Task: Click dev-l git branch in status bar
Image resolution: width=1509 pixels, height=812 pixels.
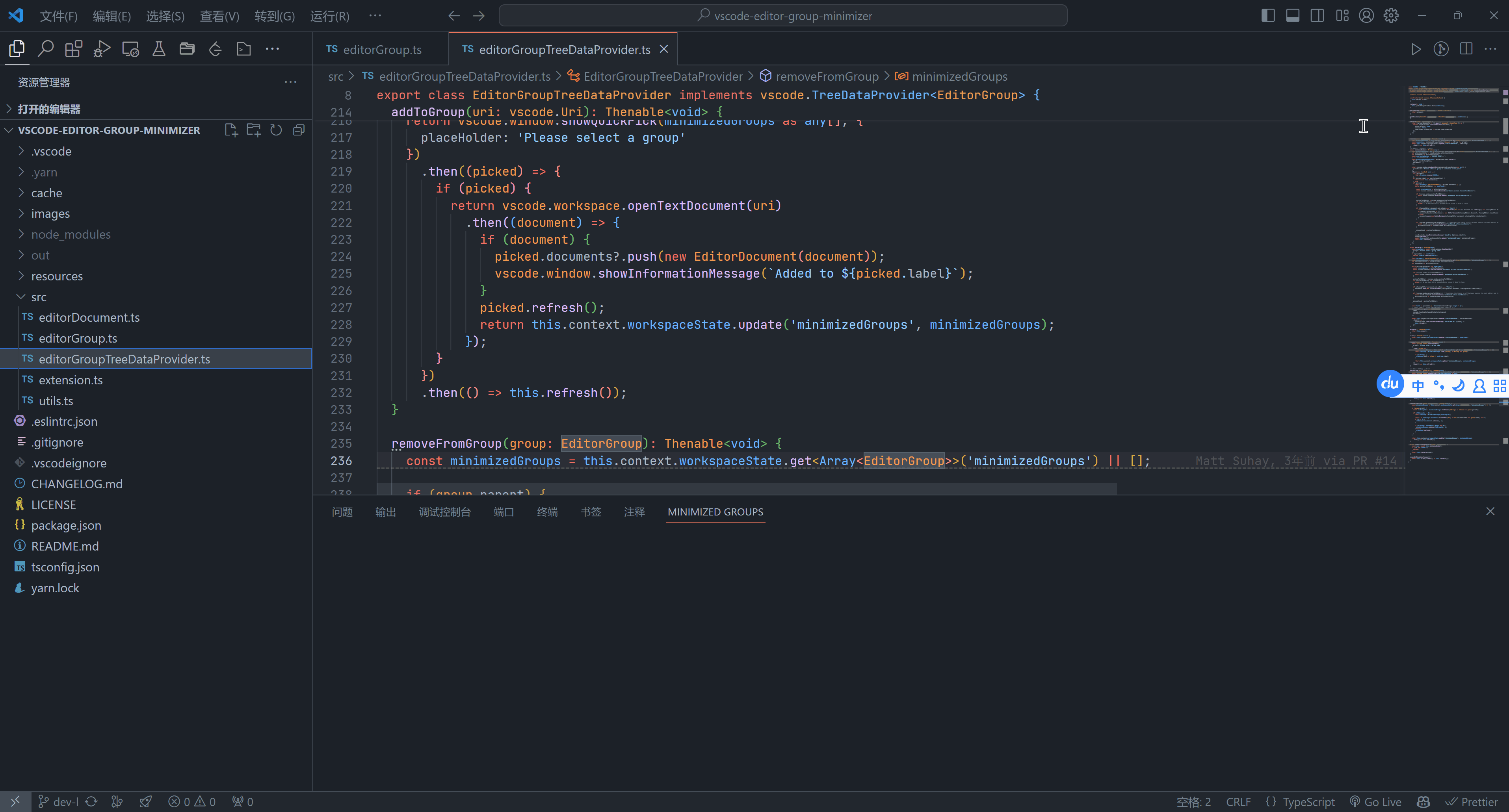Action: tap(58, 801)
